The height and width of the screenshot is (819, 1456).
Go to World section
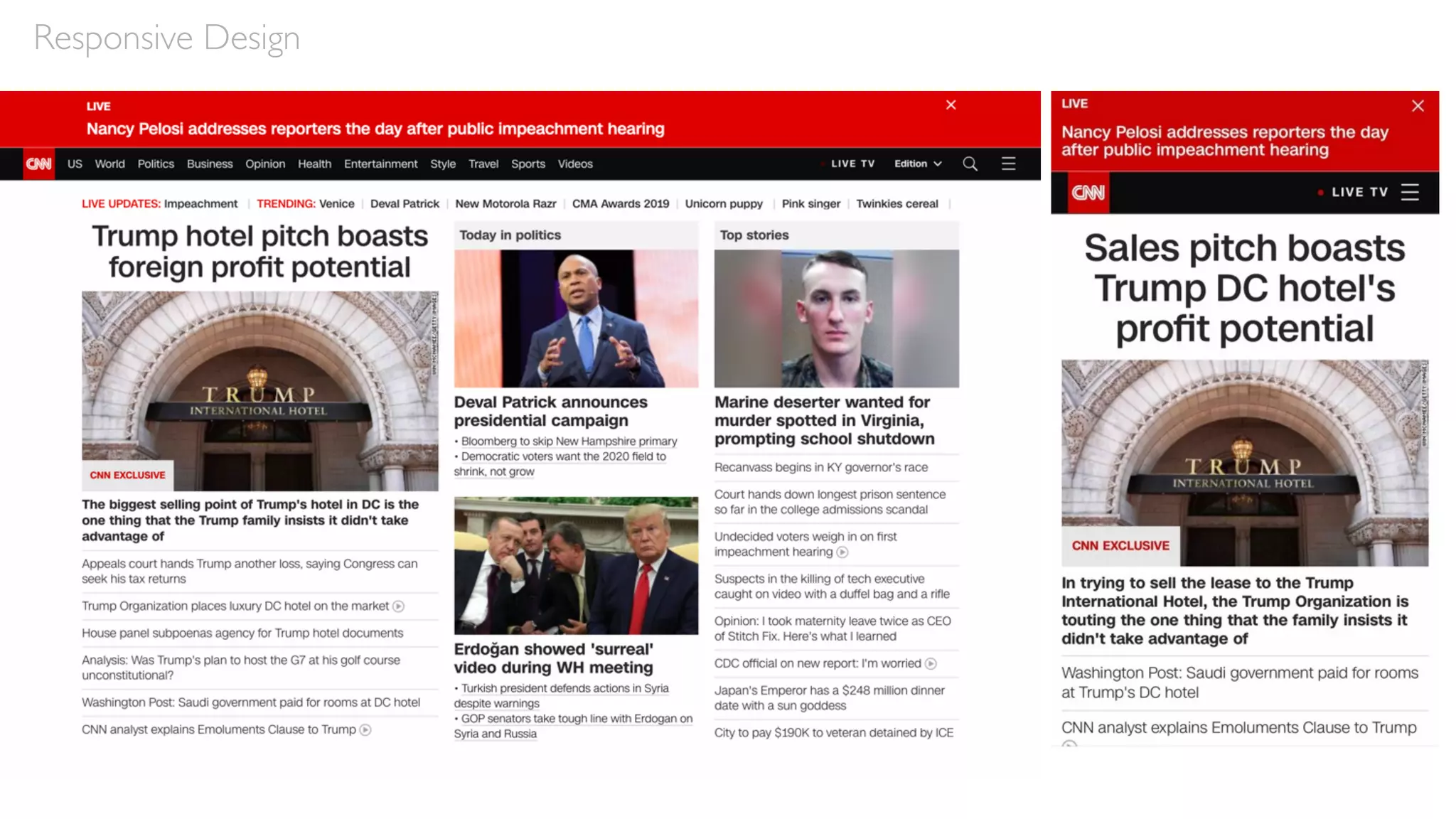coord(109,164)
